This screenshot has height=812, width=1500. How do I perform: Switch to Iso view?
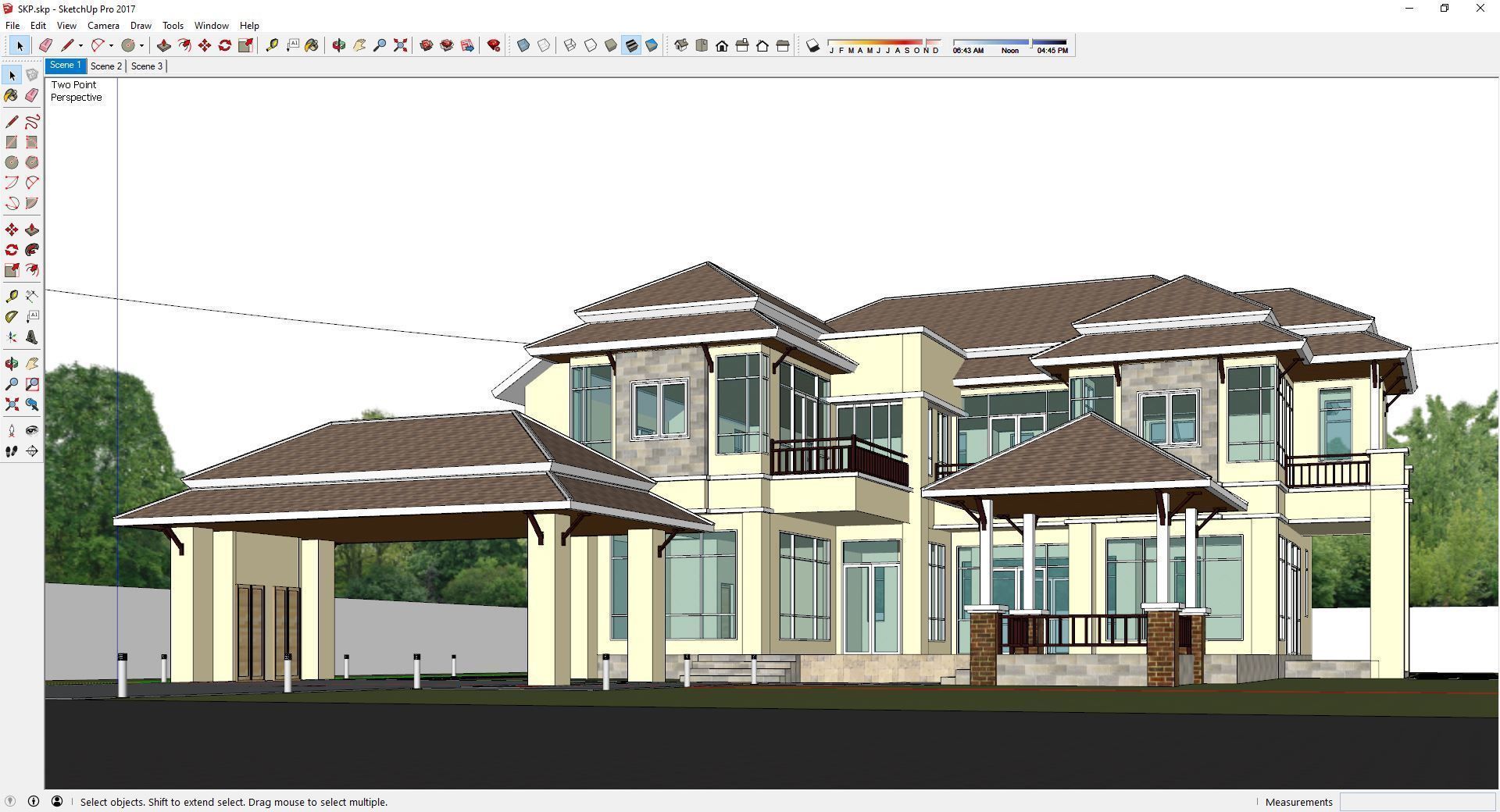coord(681,46)
